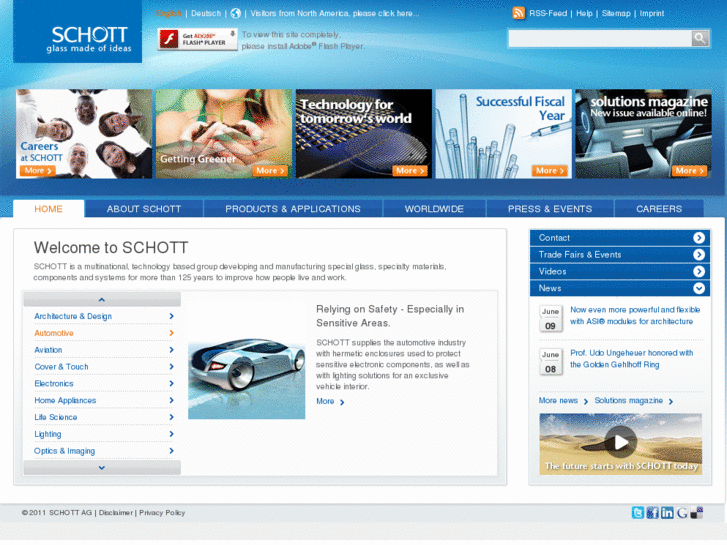This screenshot has width=727, height=545.
Task: Open Life Science category
Action: pos(56,417)
